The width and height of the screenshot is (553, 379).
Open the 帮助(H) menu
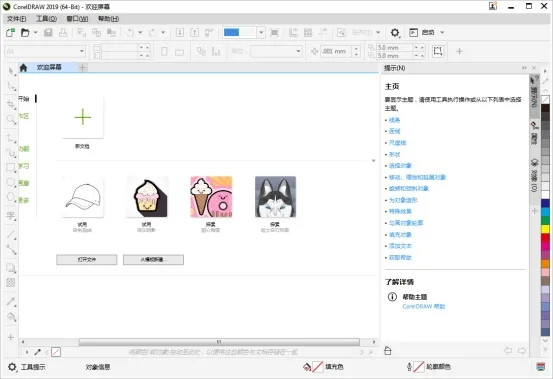[108, 19]
